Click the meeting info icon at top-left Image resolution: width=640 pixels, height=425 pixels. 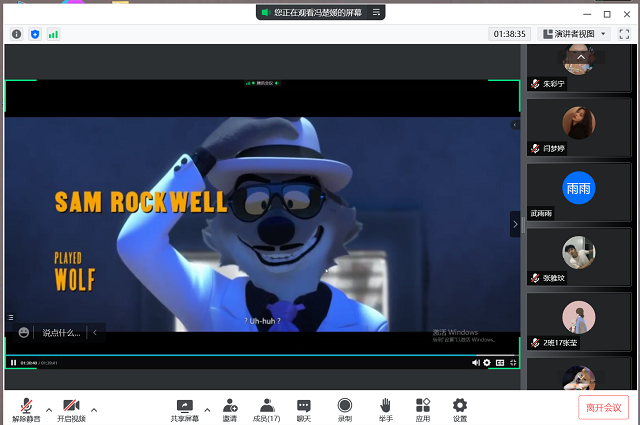pyautogui.click(x=17, y=34)
